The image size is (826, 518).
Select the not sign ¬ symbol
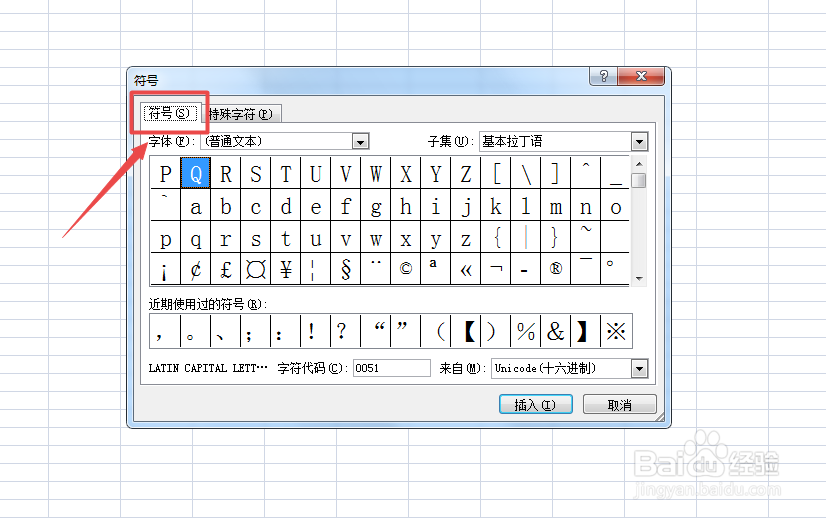[x=496, y=269]
